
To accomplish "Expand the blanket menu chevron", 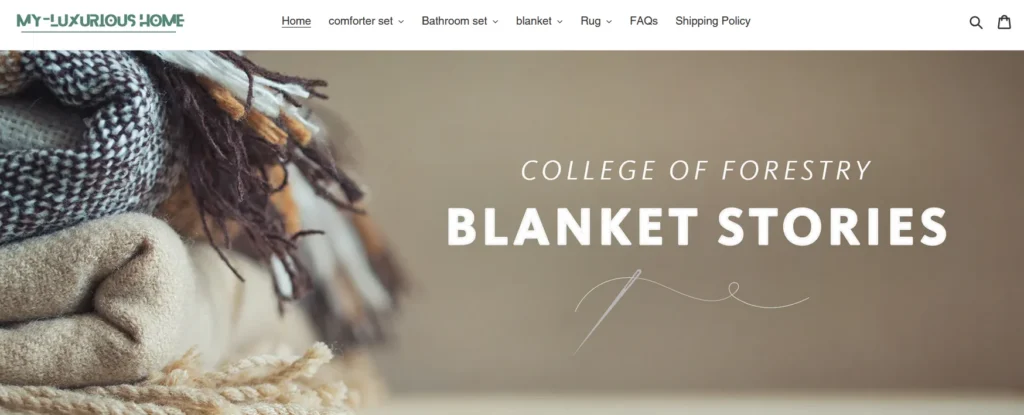I will pos(560,22).
